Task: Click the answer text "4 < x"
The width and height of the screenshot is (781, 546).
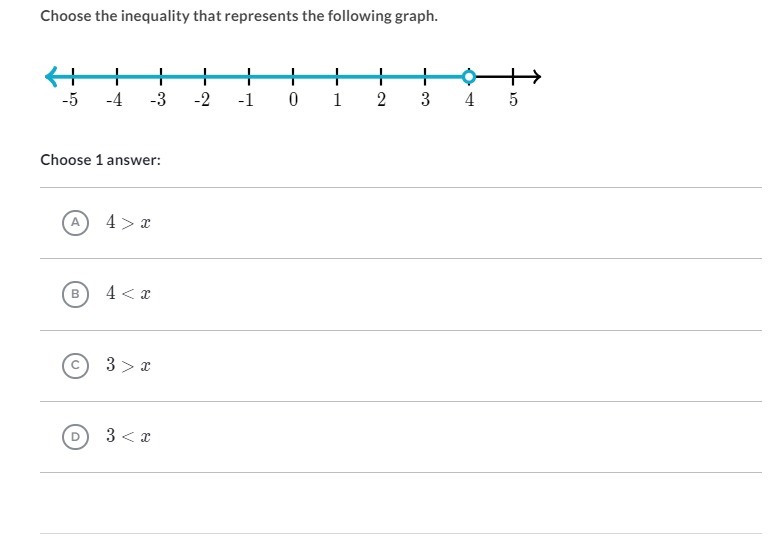Action: (x=128, y=294)
